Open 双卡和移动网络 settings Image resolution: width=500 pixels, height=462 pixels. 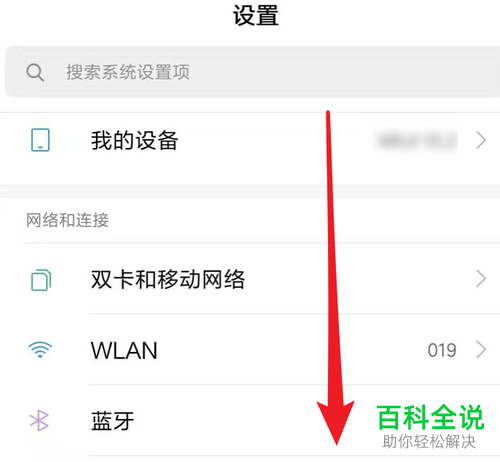250,279
